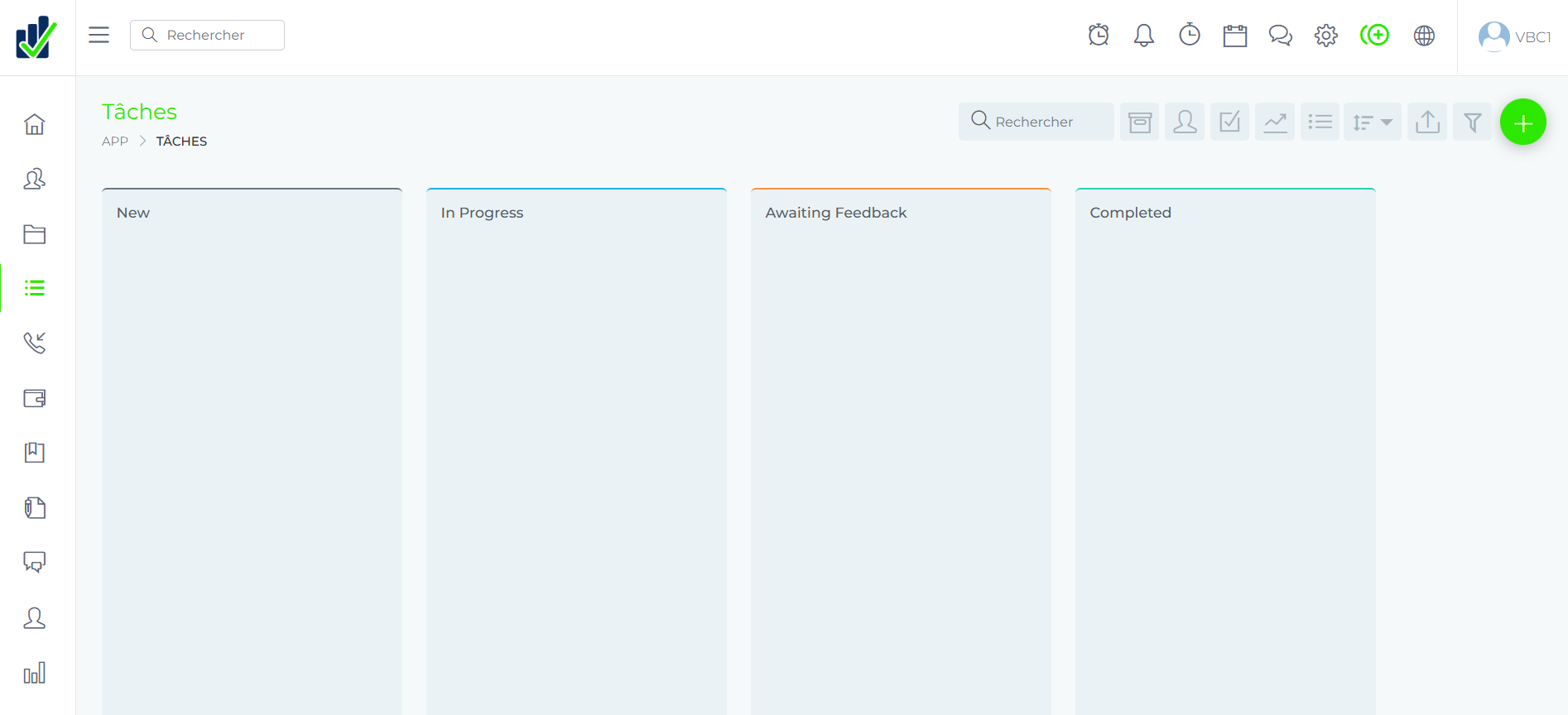Viewport: 1568px width, 715px height.
Task: Open the settings gear icon
Action: pyautogui.click(x=1325, y=36)
